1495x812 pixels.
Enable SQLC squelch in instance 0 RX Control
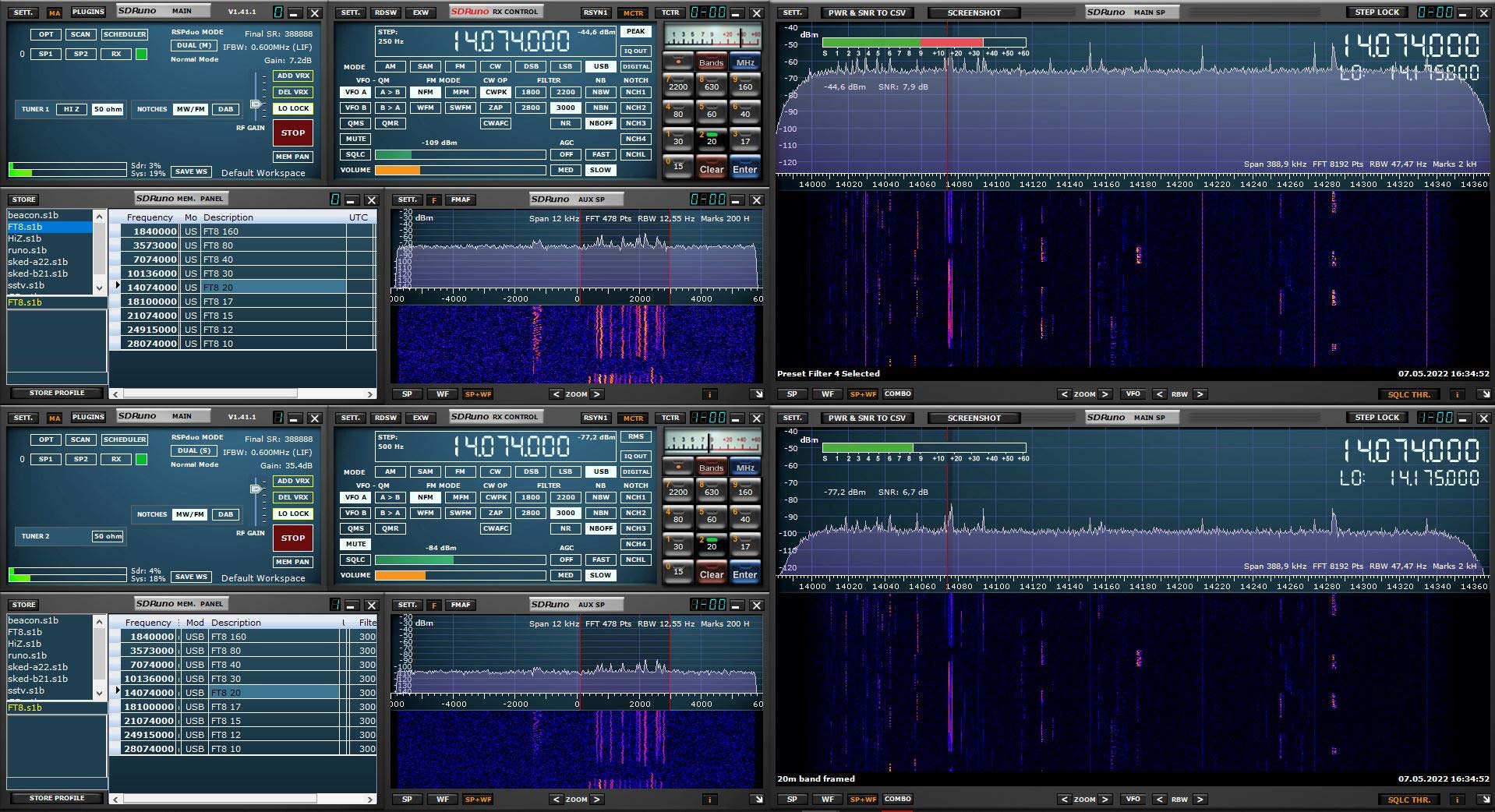(x=355, y=154)
